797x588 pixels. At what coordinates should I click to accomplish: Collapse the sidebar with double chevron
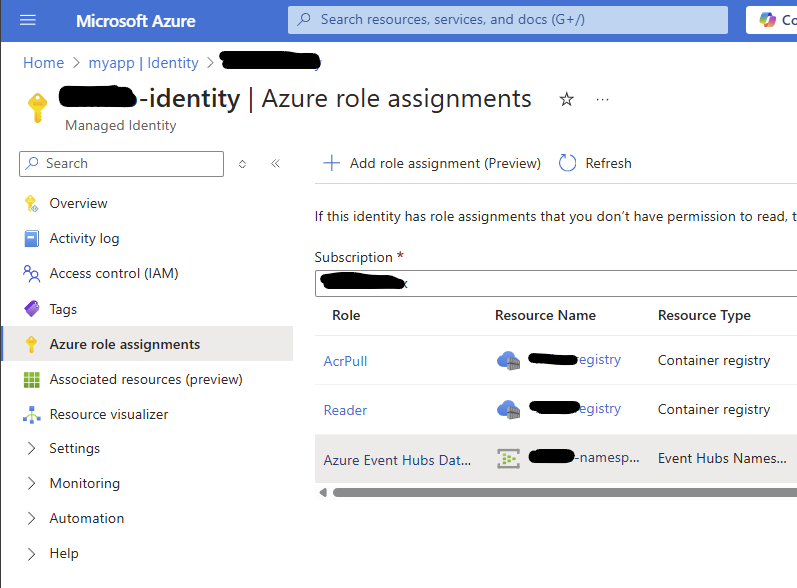click(x=275, y=164)
